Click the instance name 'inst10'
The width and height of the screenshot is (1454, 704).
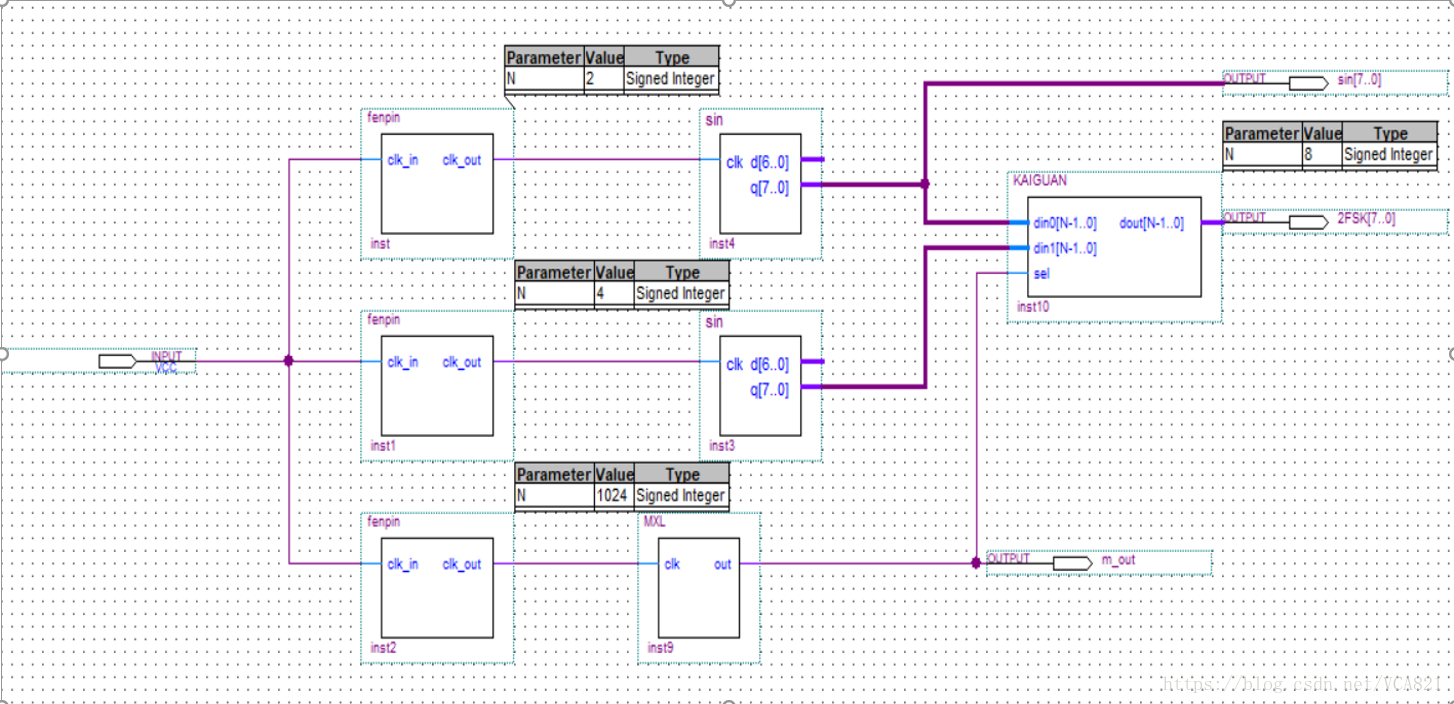[x=1033, y=307]
